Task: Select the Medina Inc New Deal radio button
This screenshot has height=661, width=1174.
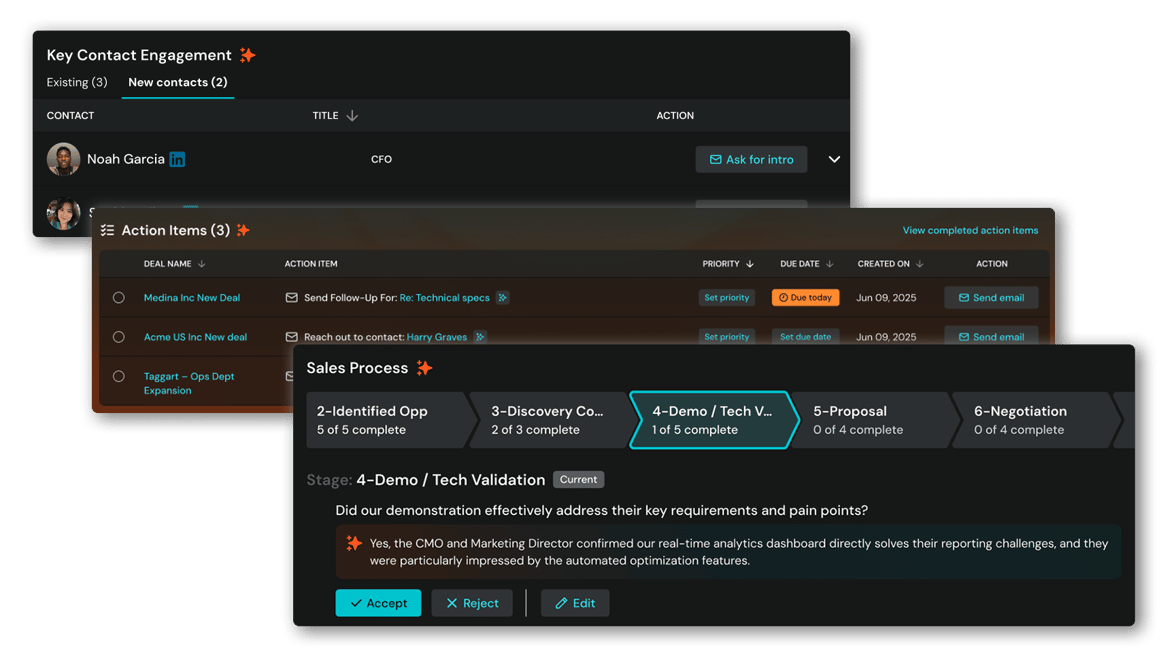Action: point(119,297)
